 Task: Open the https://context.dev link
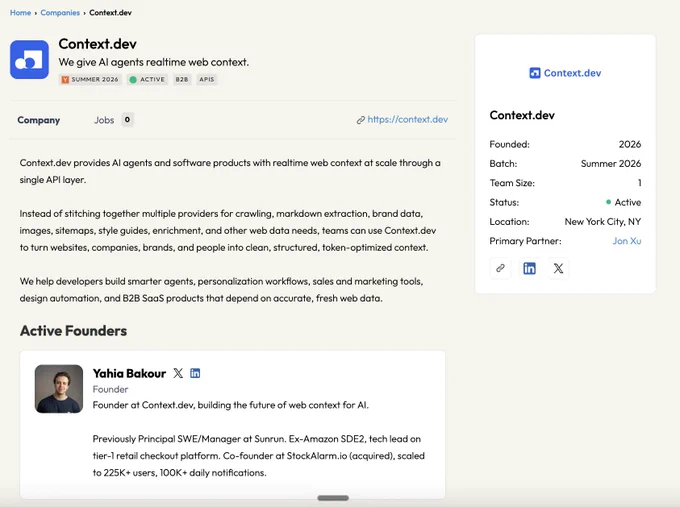tap(407, 120)
